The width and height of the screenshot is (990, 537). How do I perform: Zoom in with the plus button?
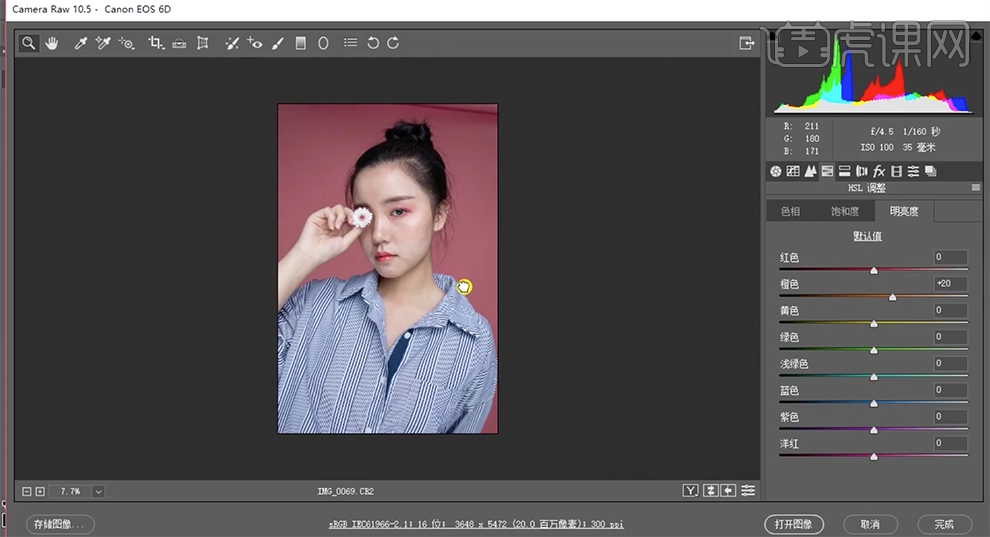(40, 491)
